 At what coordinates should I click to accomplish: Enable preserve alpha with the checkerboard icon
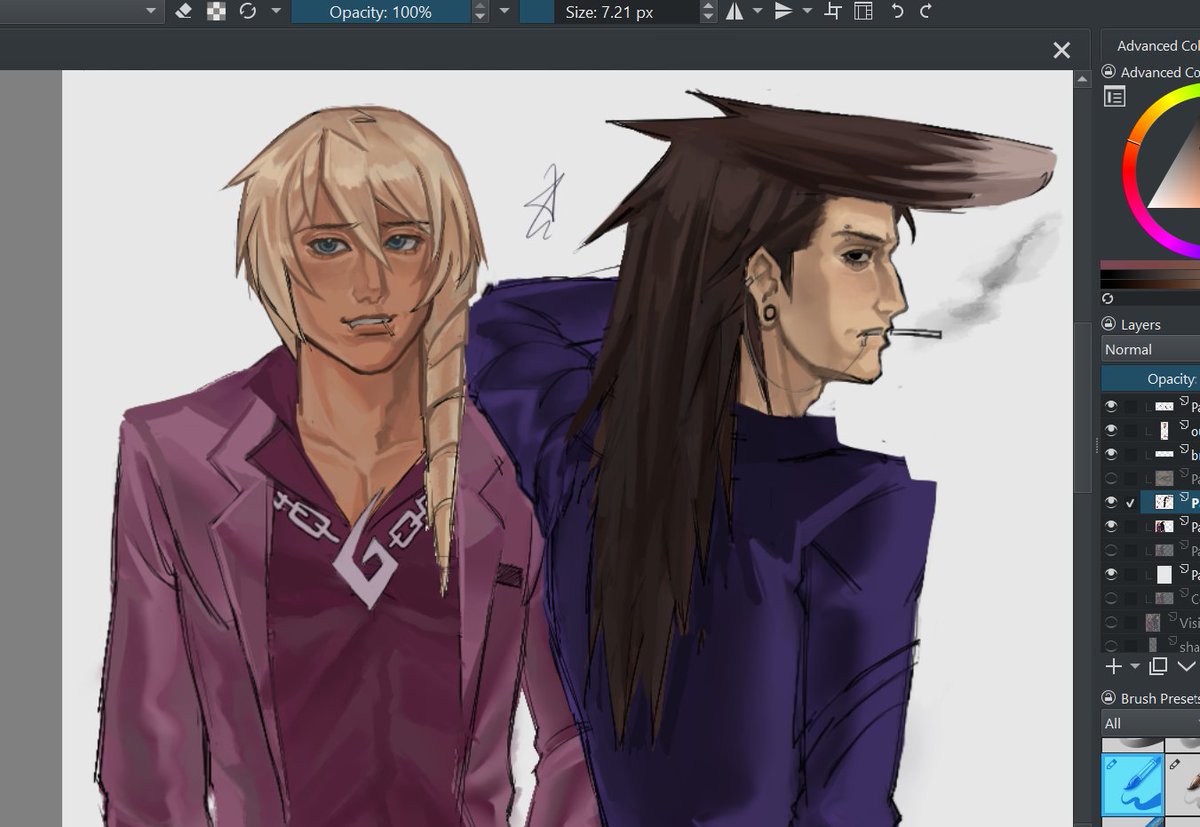pos(215,11)
